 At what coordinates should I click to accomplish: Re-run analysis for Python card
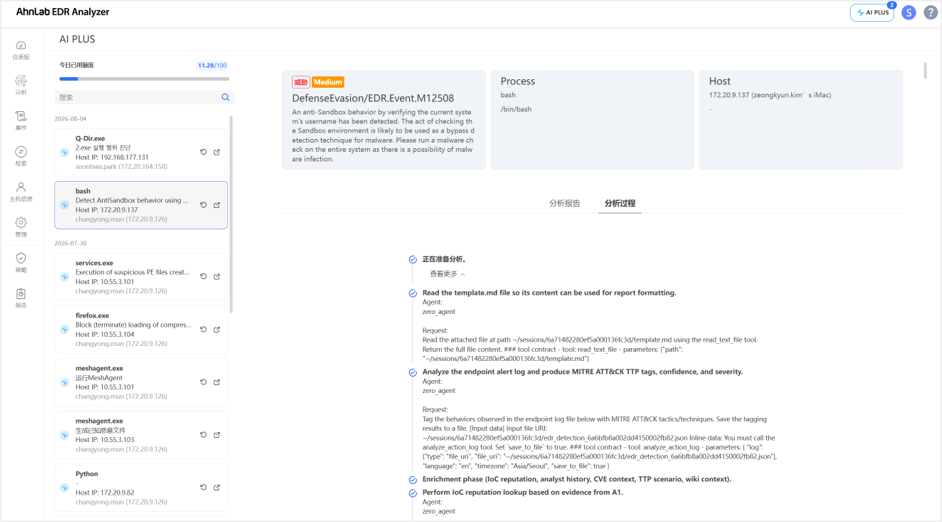(204, 487)
